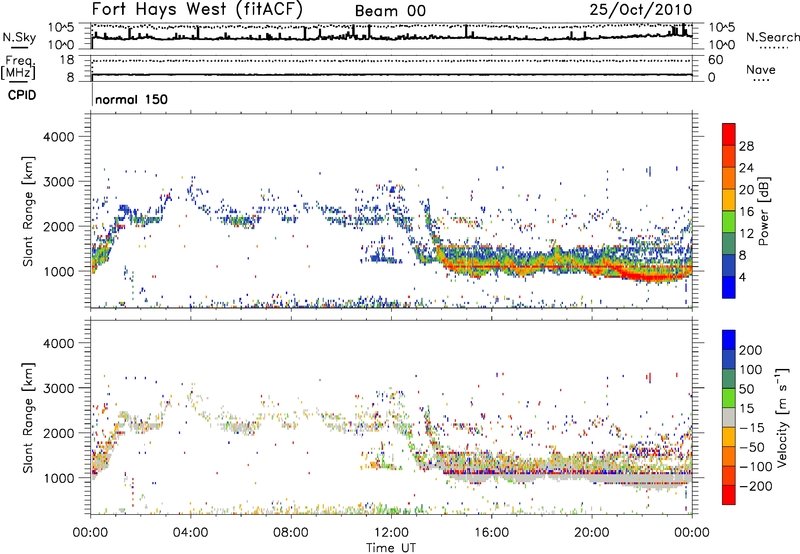800x554 pixels.
Task: Click the date '25/Oct/2010'
Action: [641, 10]
